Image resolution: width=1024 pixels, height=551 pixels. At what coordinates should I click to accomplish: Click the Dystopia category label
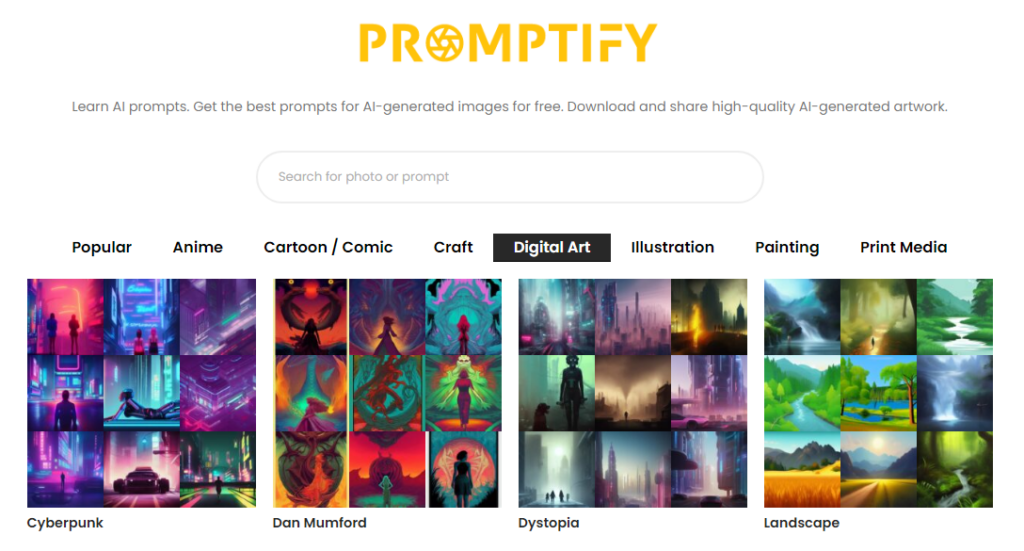[549, 523]
